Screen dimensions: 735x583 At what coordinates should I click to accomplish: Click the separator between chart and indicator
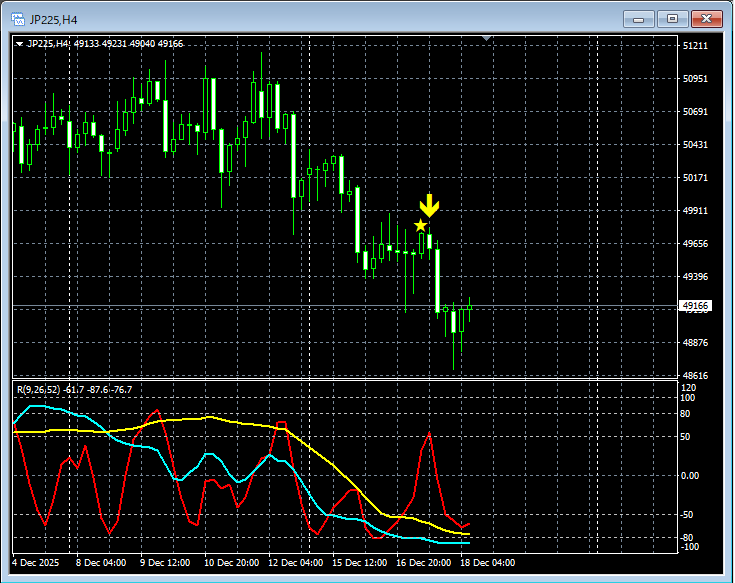[340, 379]
